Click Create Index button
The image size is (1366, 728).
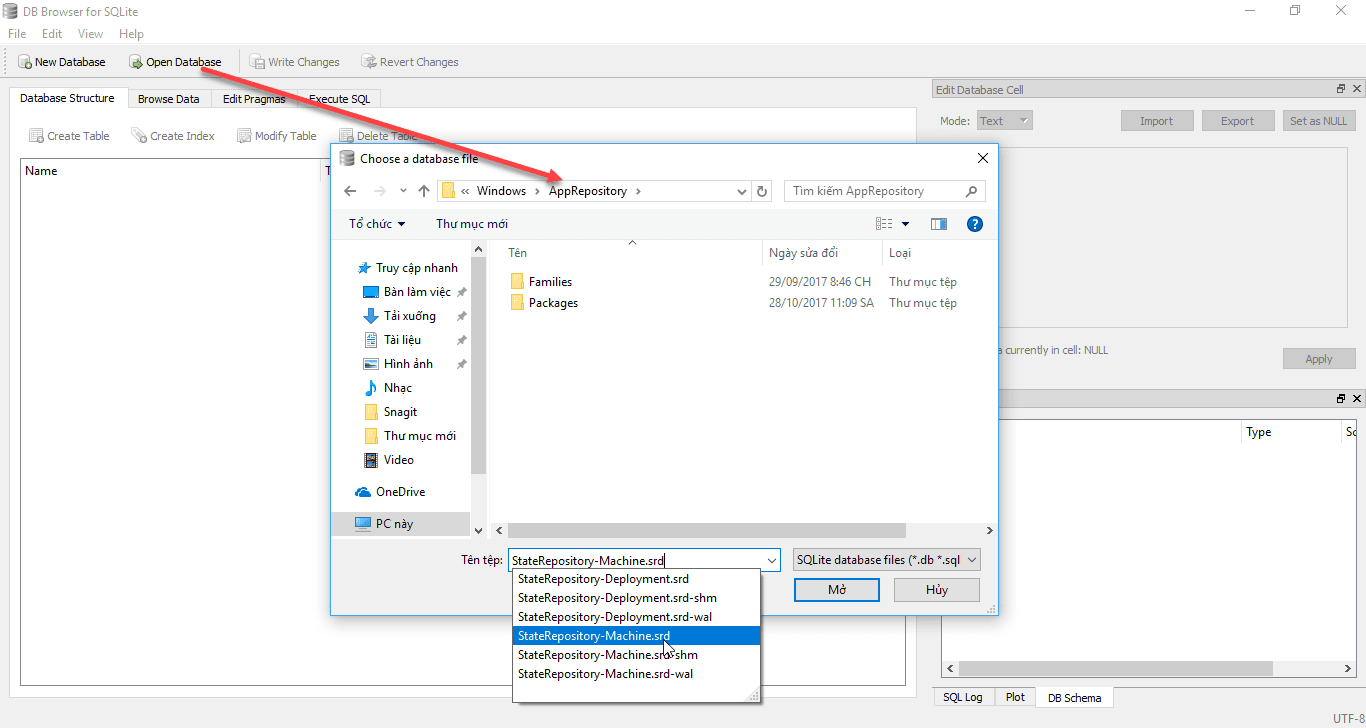pos(173,136)
